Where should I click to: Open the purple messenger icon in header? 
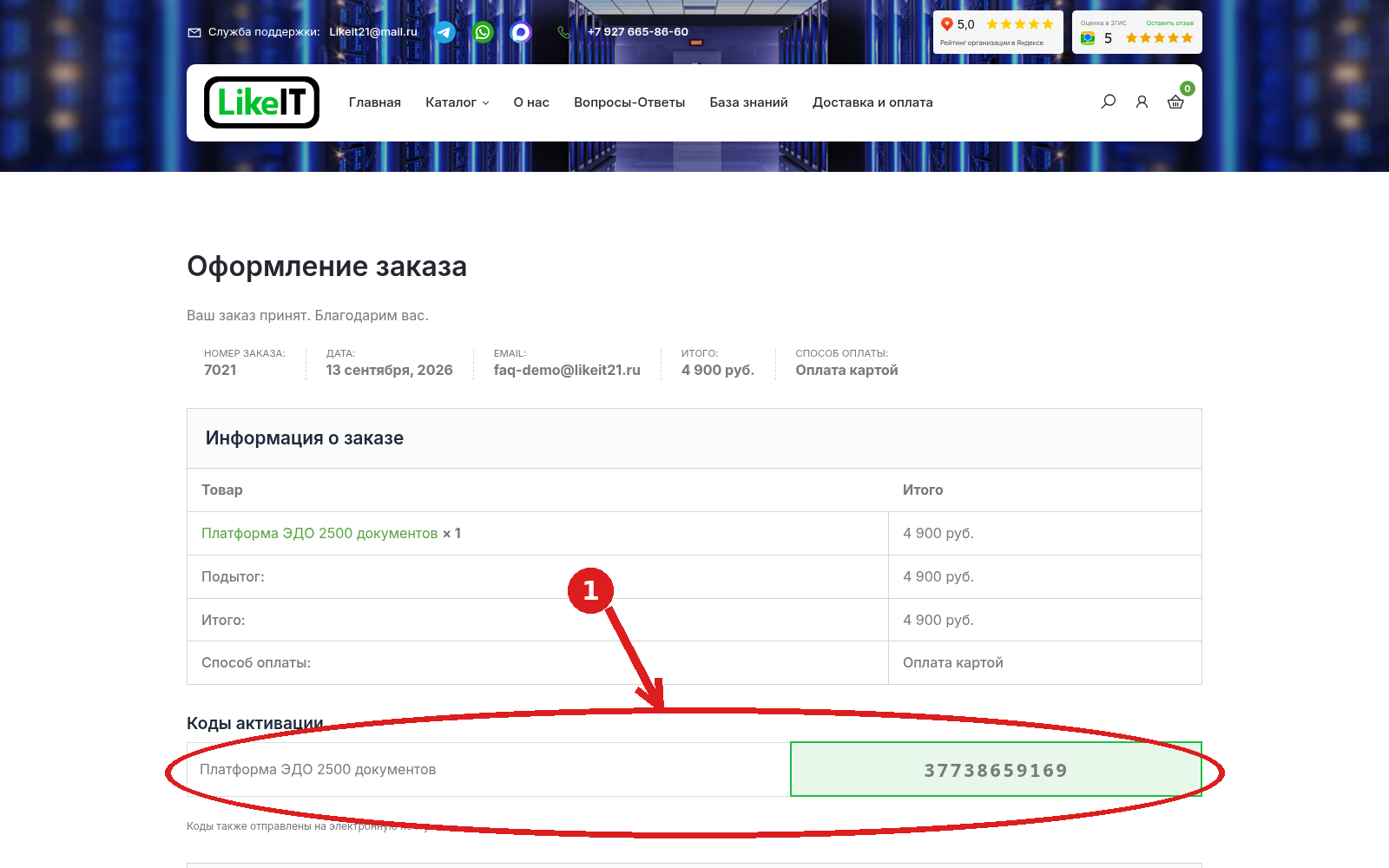point(521,32)
